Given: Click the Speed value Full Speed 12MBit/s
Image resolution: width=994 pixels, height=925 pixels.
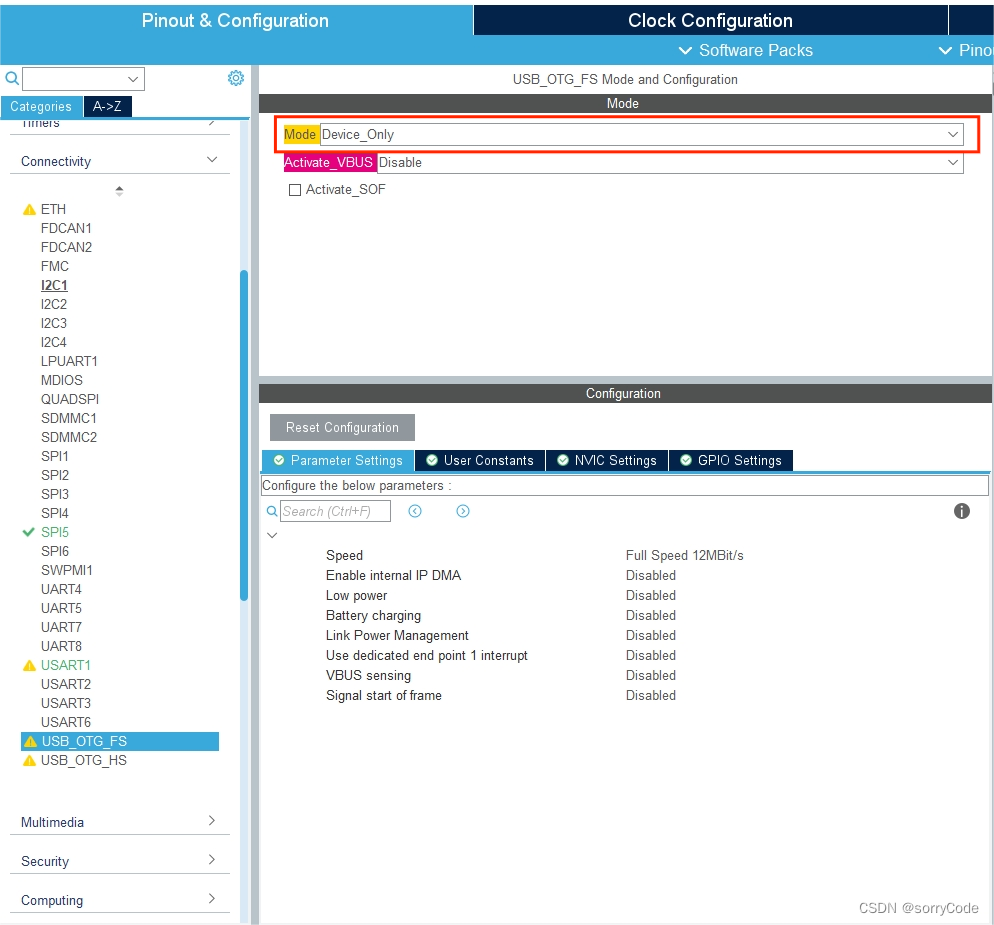Looking at the screenshot, I should pos(684,555).
